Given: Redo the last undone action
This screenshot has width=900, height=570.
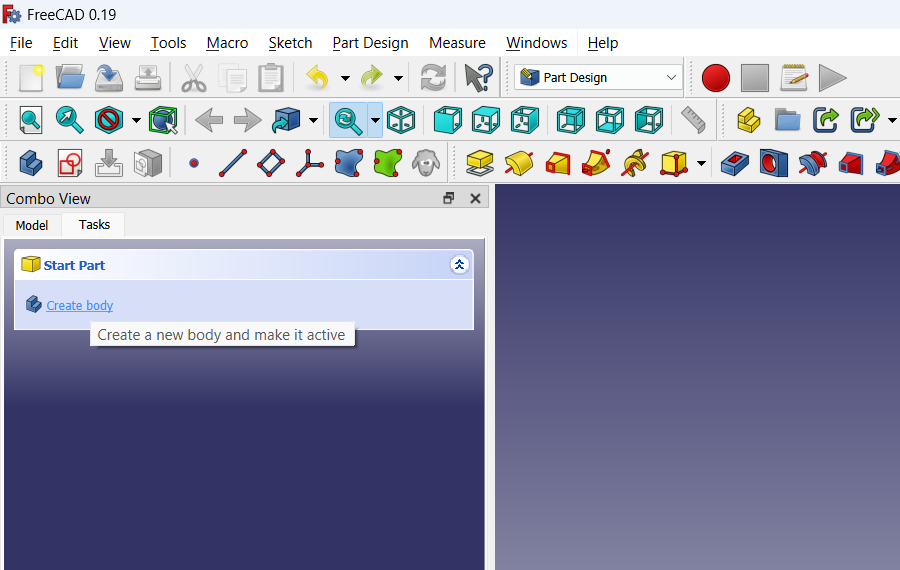Looking at the screenshot, I should pos(372,77).
